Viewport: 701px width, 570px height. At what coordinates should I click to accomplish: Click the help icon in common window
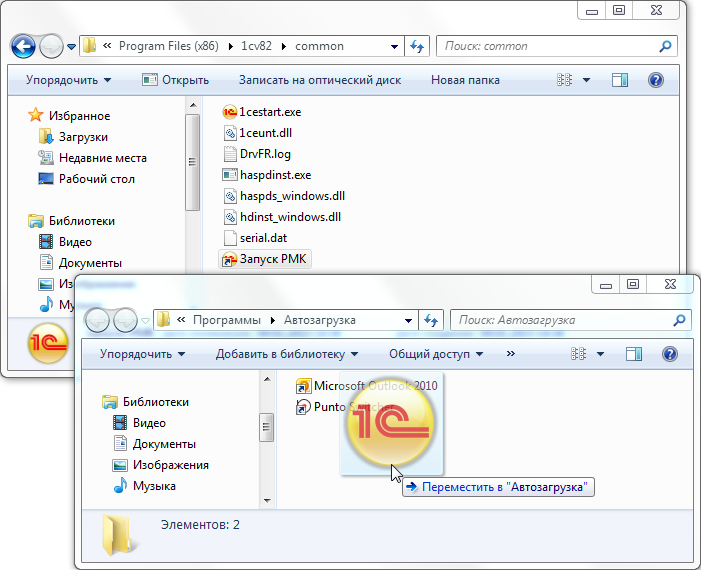(656, 80)
